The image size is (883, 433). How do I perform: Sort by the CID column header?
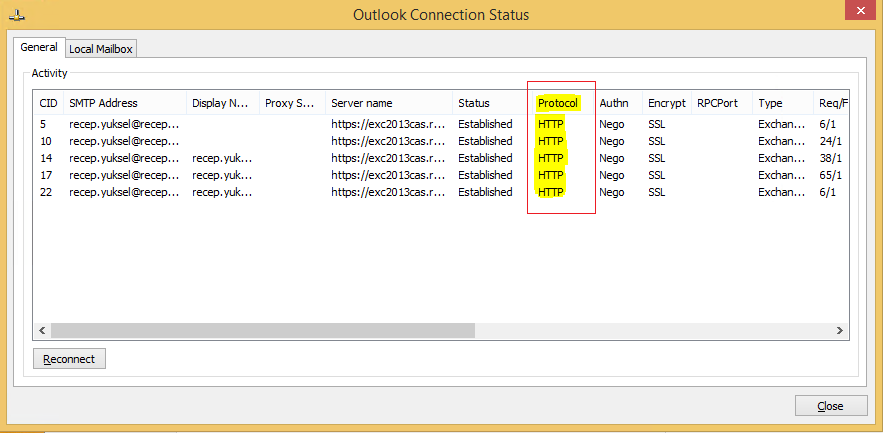click(48, 103)
